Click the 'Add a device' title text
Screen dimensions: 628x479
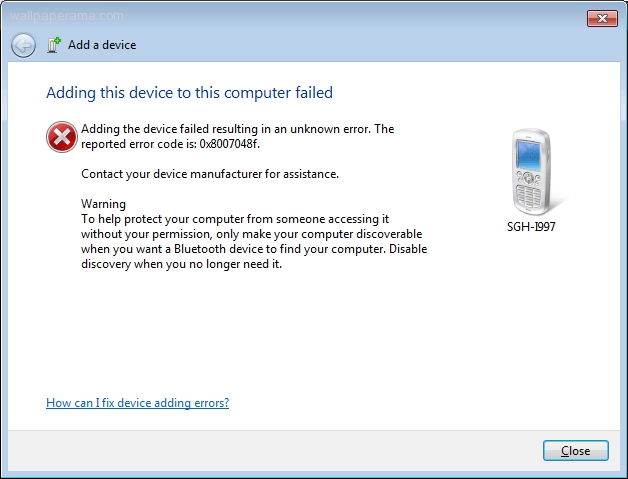coord(102,45)
